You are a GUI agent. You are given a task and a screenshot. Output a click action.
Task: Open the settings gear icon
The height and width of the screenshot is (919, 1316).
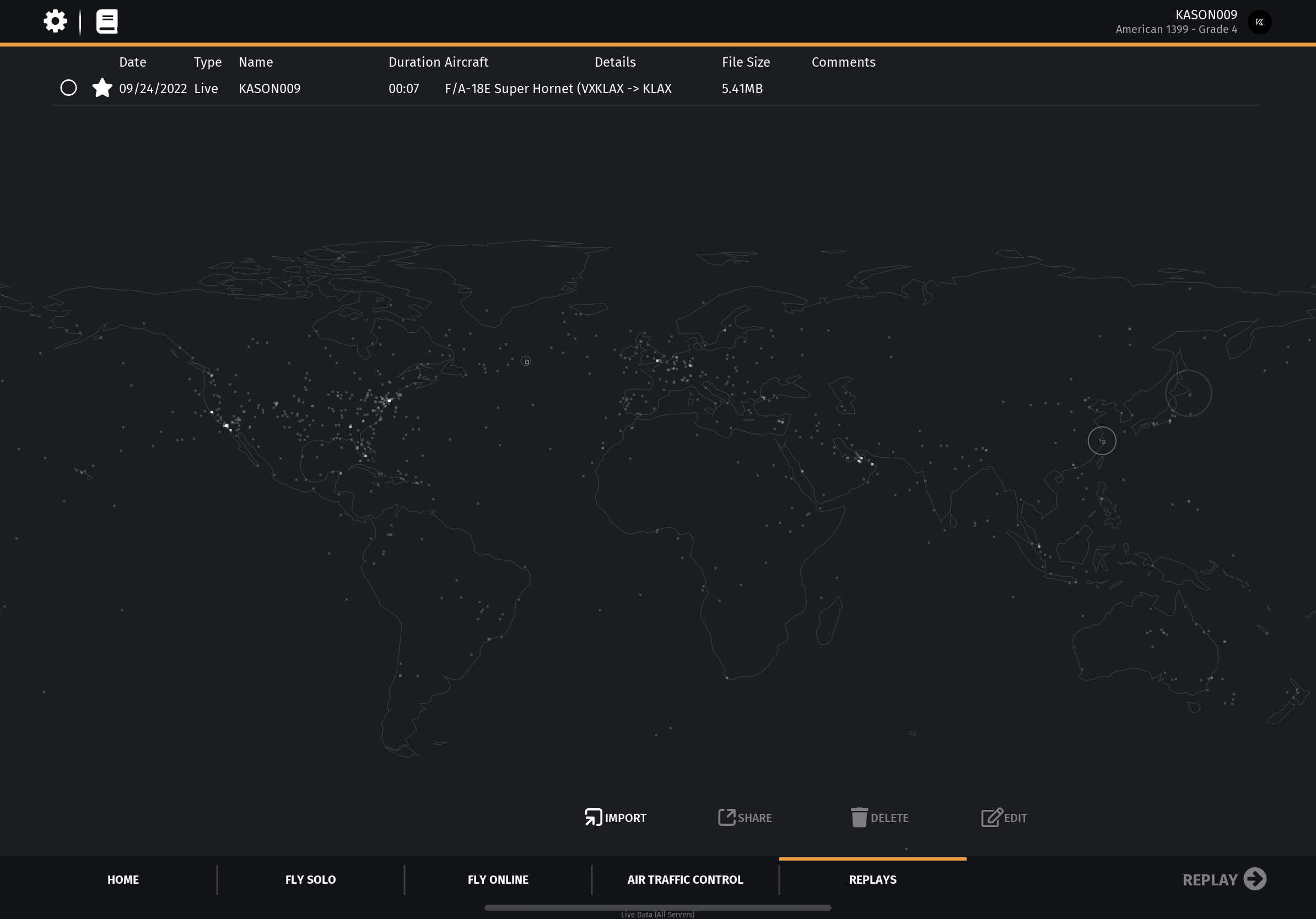pos(55,21)
